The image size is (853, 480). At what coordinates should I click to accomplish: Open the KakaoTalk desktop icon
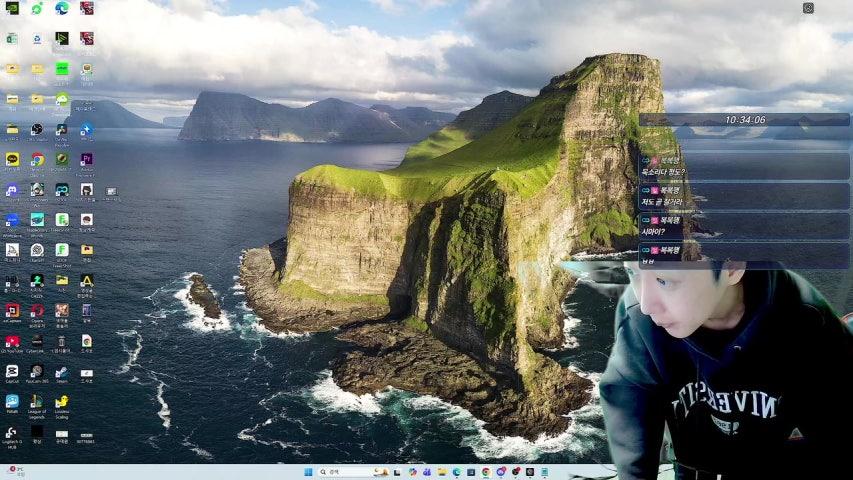coord(12,159)
